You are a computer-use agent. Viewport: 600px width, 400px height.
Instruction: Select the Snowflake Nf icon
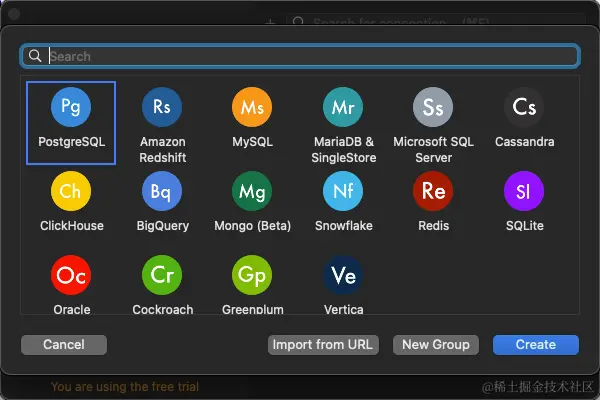coord(343,191)
